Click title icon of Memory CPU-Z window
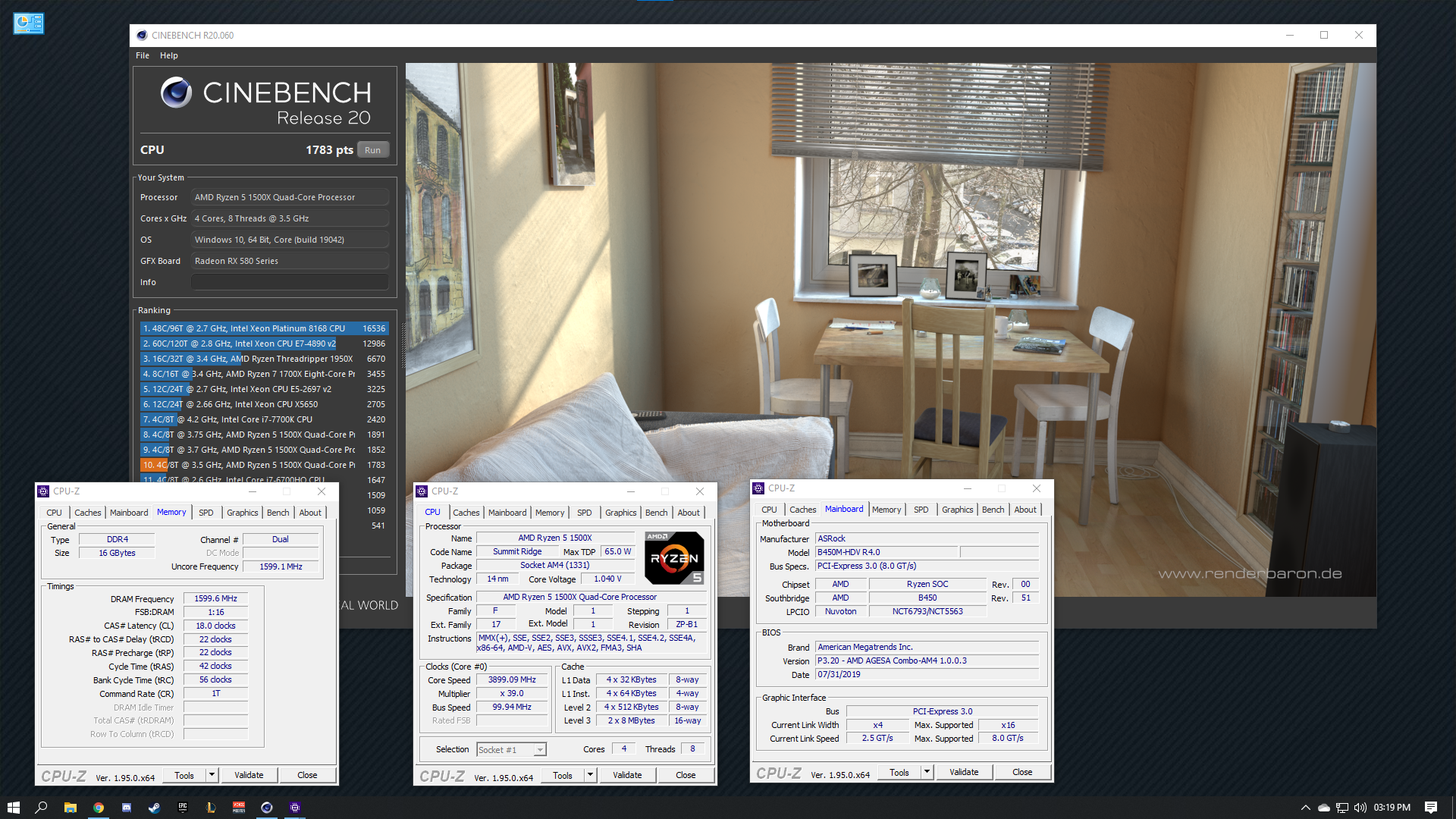This screenshot has height=819, width=1456. (43, 491)
